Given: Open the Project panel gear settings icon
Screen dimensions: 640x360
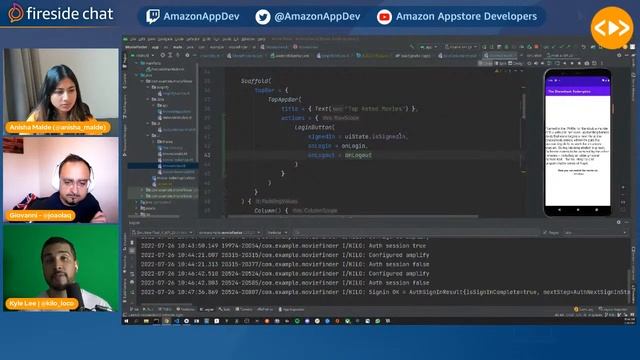Looking at the screenshot, I should coord(187,55).
